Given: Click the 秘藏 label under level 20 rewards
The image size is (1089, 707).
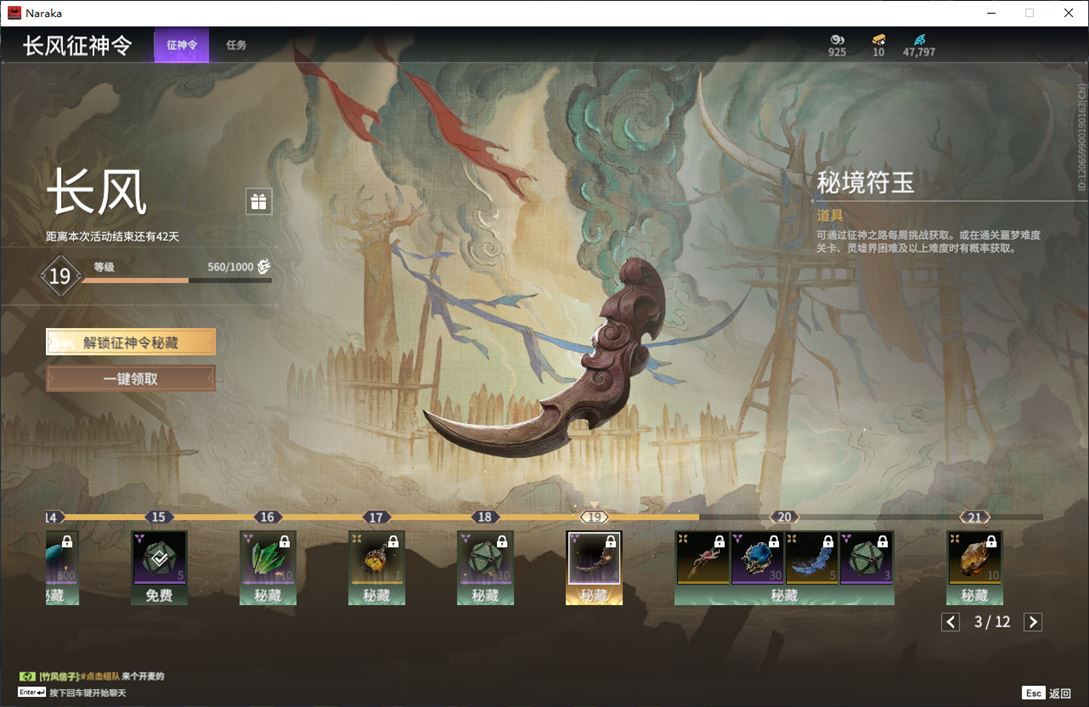Looking at the screenshot, I should click(784, 595).
